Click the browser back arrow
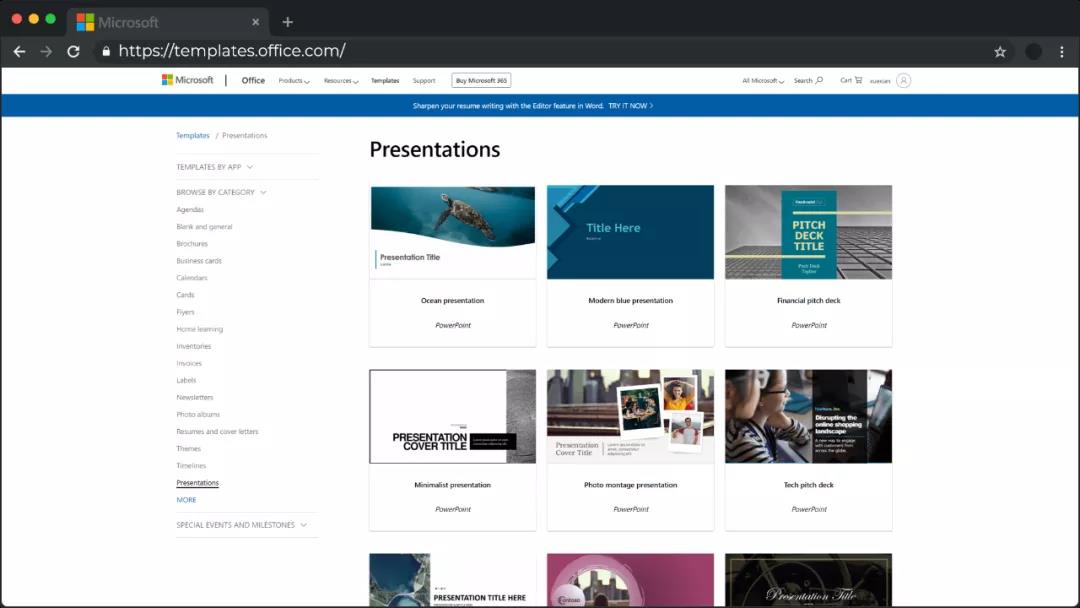This screenshot has height=608, width=1080. click(19, 51)
